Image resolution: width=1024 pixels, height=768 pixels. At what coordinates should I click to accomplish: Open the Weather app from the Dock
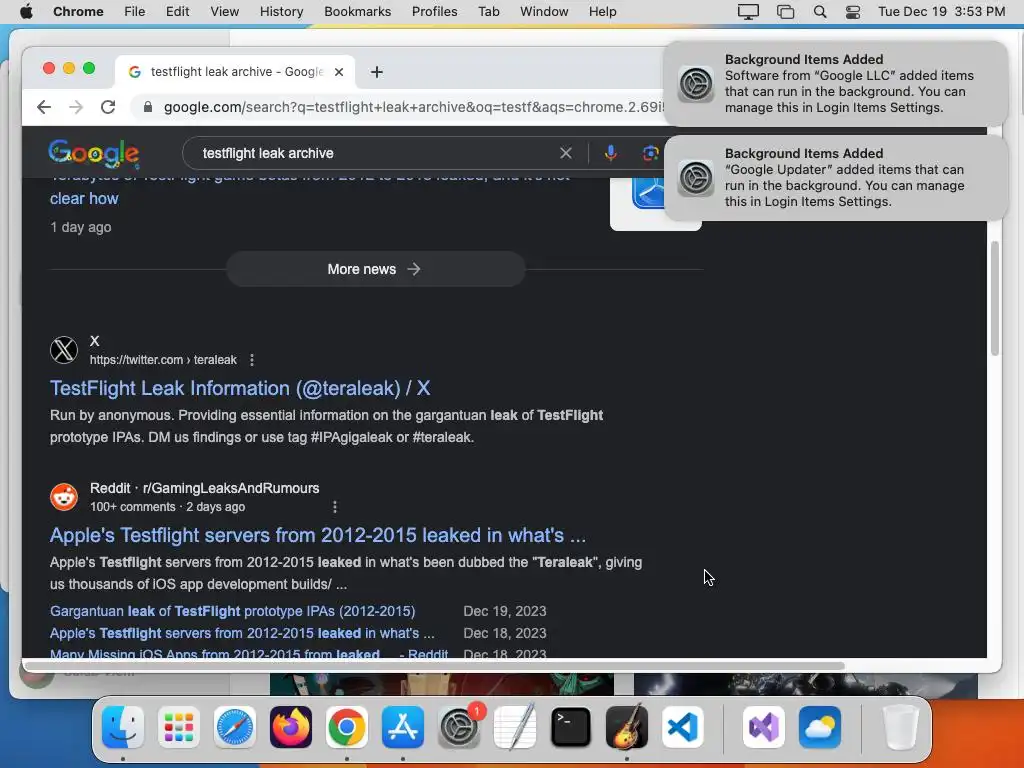click(820, 727)
